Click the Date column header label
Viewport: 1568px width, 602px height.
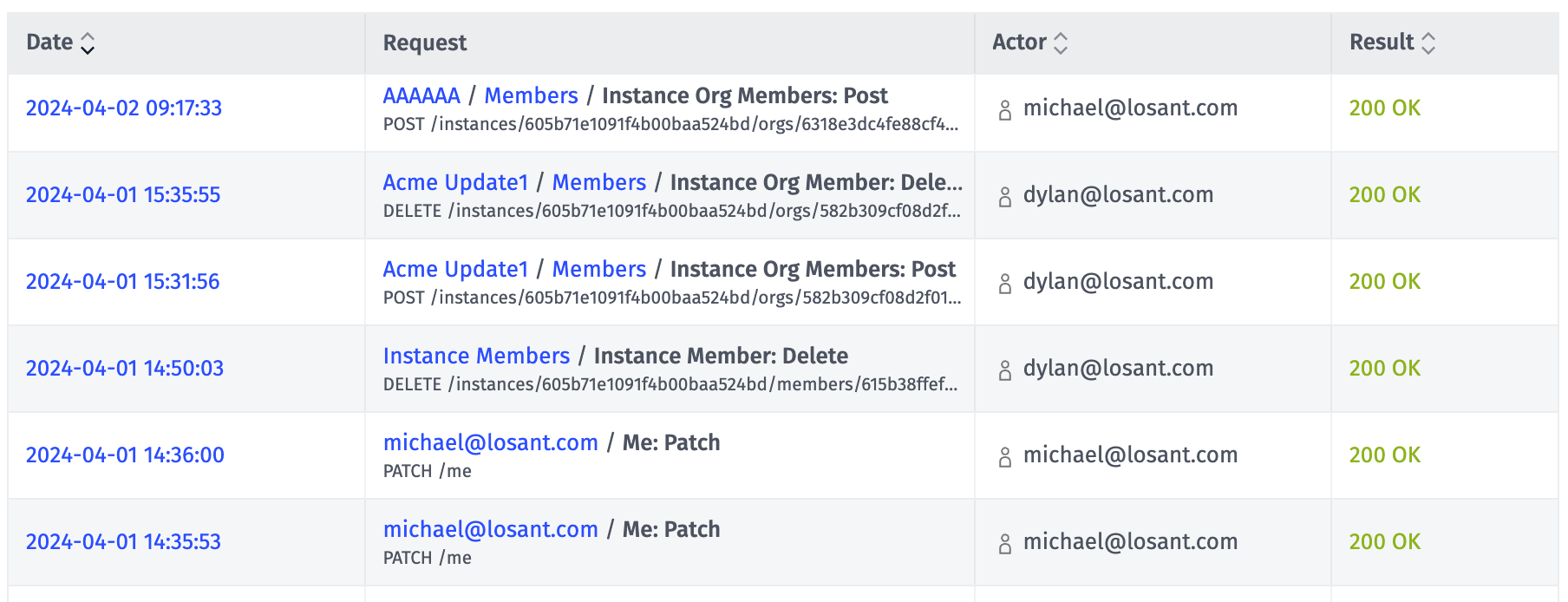pos(49,42)
